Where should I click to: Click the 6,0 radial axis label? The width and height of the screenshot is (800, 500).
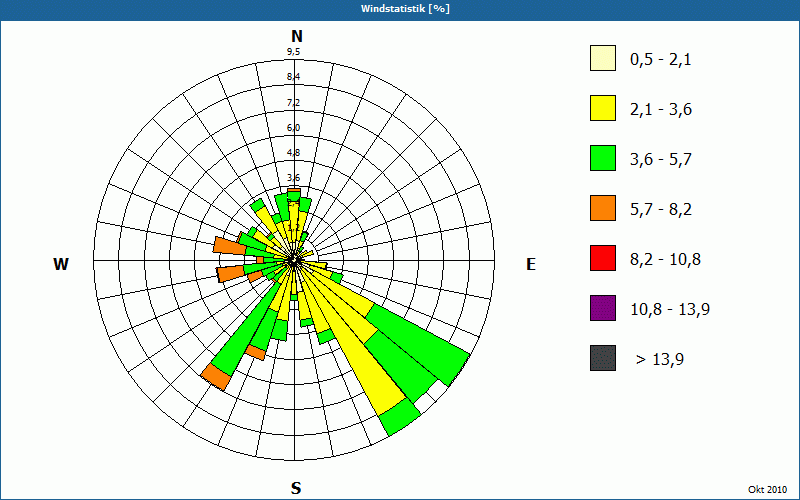point(293,128)
